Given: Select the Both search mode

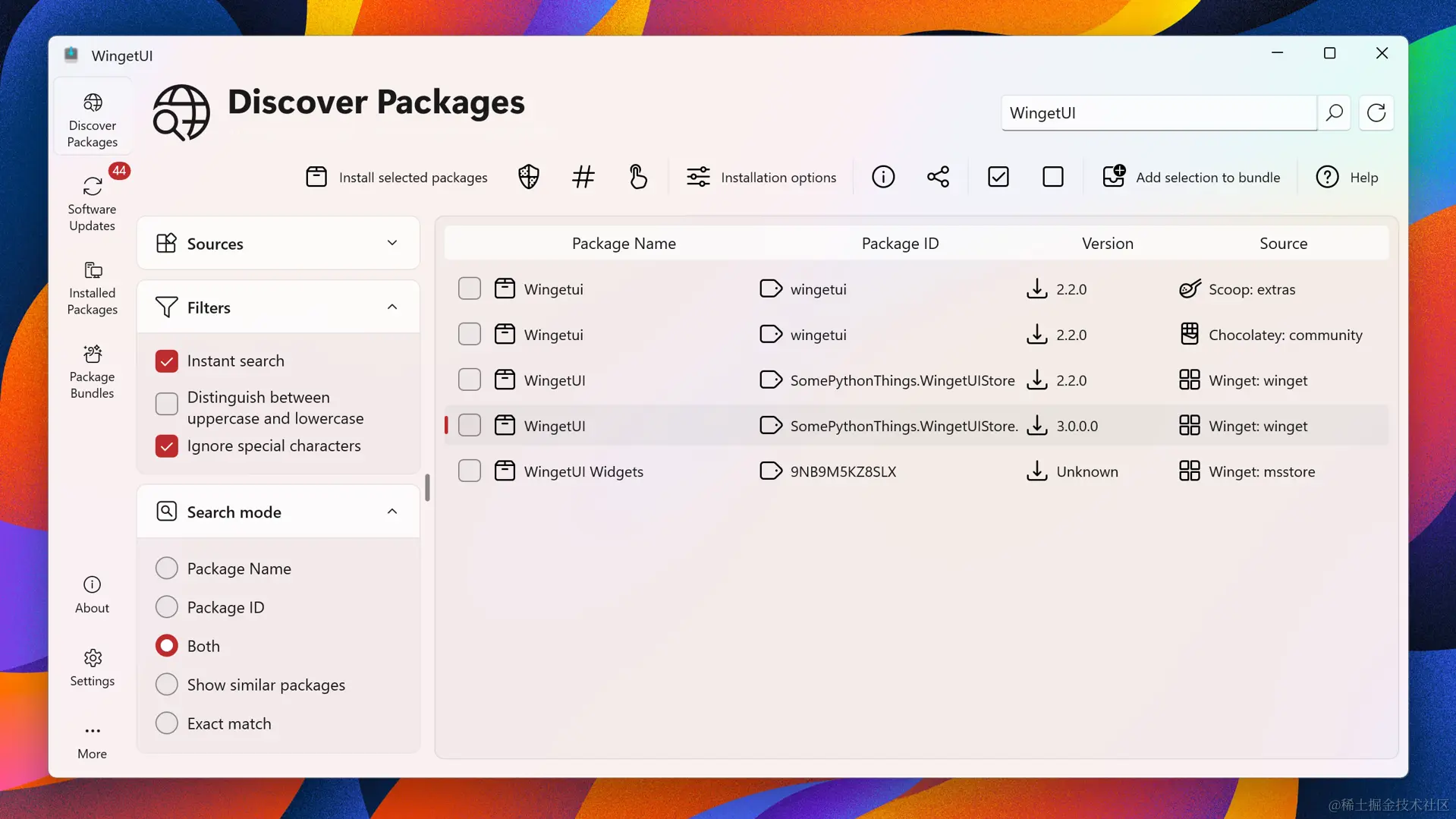Looking at the screenshot, I should [x=167, y=645].
